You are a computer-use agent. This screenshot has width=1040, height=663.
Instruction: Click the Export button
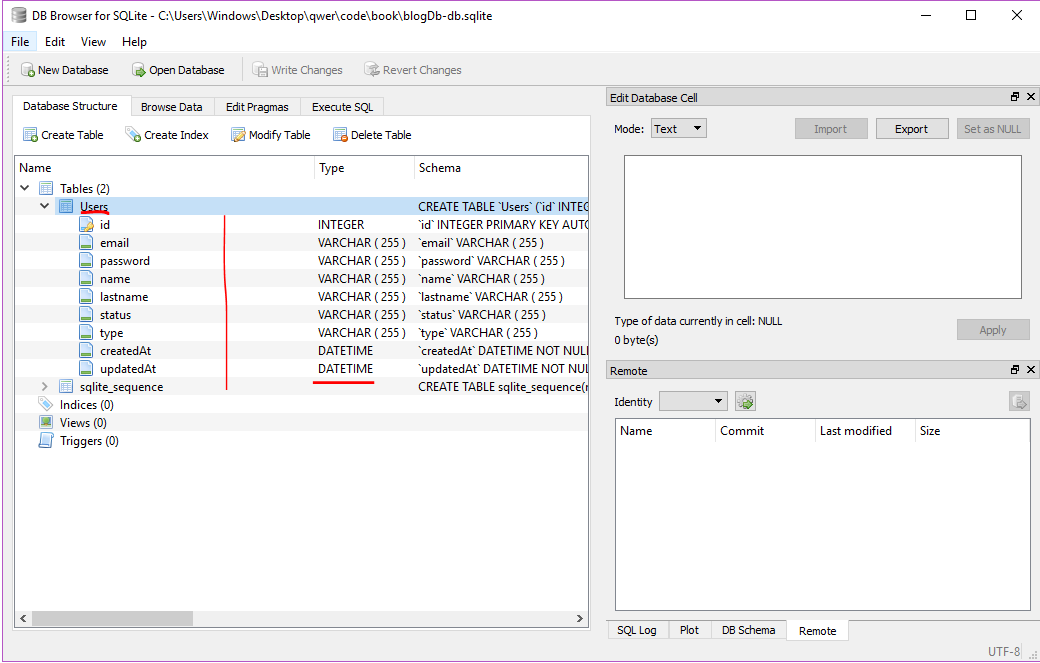point(911,128)
